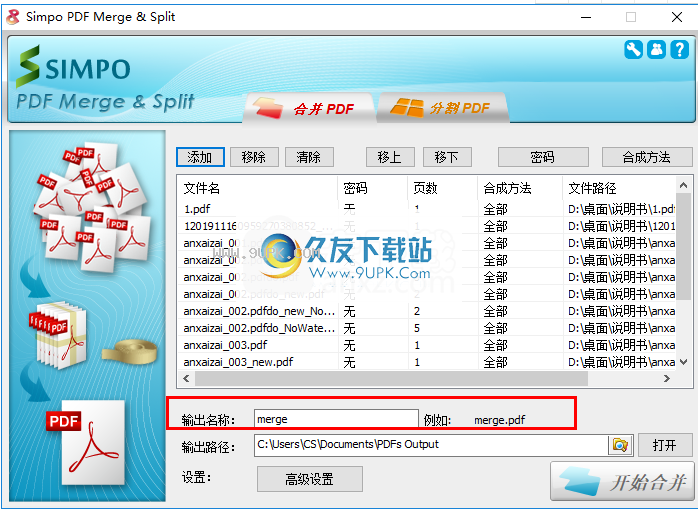Focus the 输出名称 input field
Viewport: 698px width, 512px height.
coord(336,419)
